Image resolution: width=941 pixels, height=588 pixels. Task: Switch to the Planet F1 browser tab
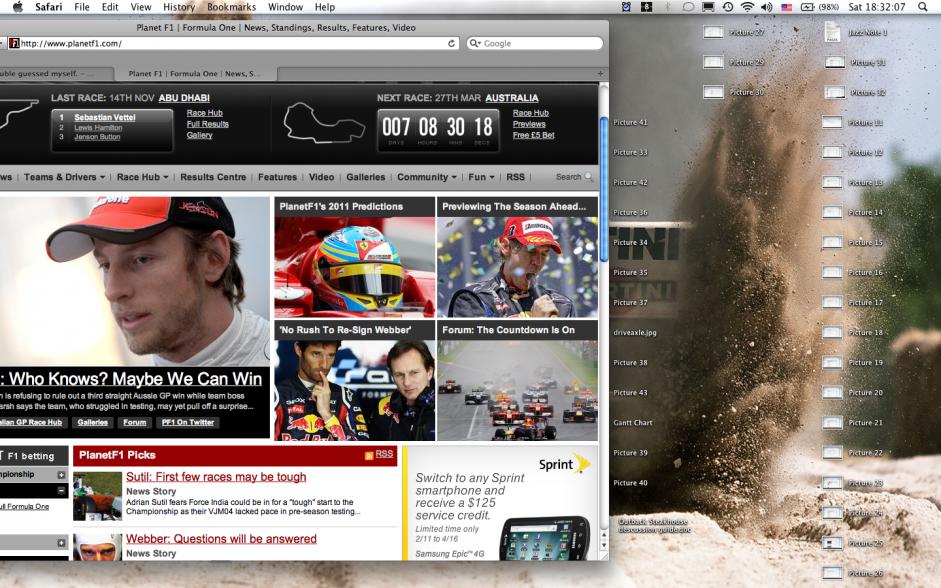194,74
